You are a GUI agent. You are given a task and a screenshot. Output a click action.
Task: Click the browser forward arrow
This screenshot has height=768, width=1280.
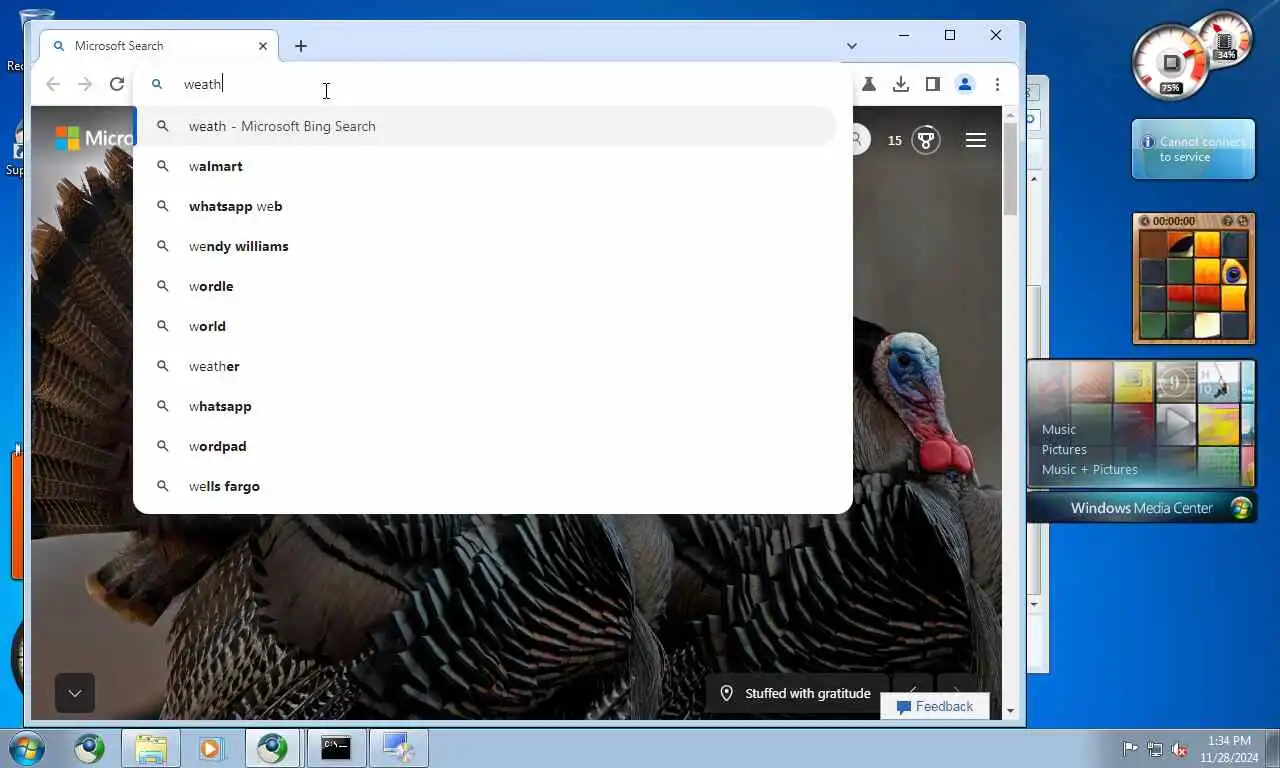85,85
